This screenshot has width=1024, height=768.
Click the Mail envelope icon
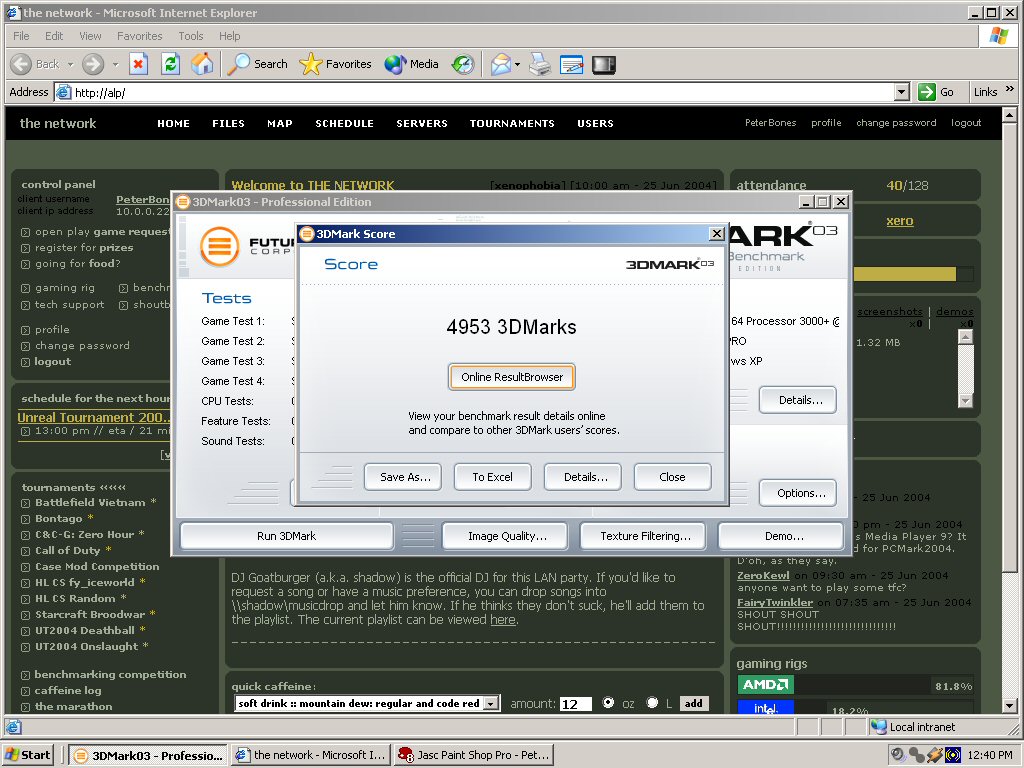pos(500,64)
